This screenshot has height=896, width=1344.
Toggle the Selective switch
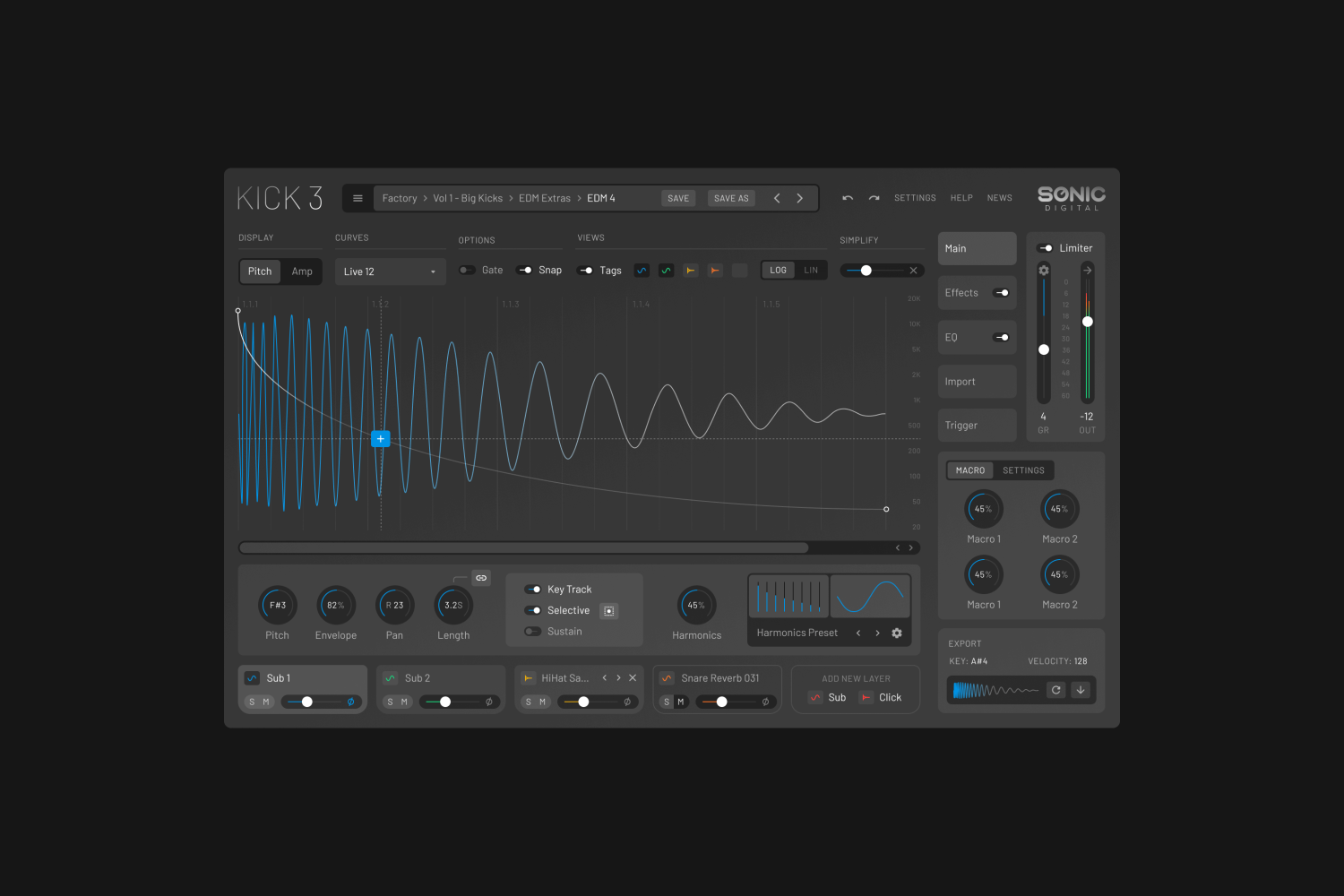coord(533,610)
